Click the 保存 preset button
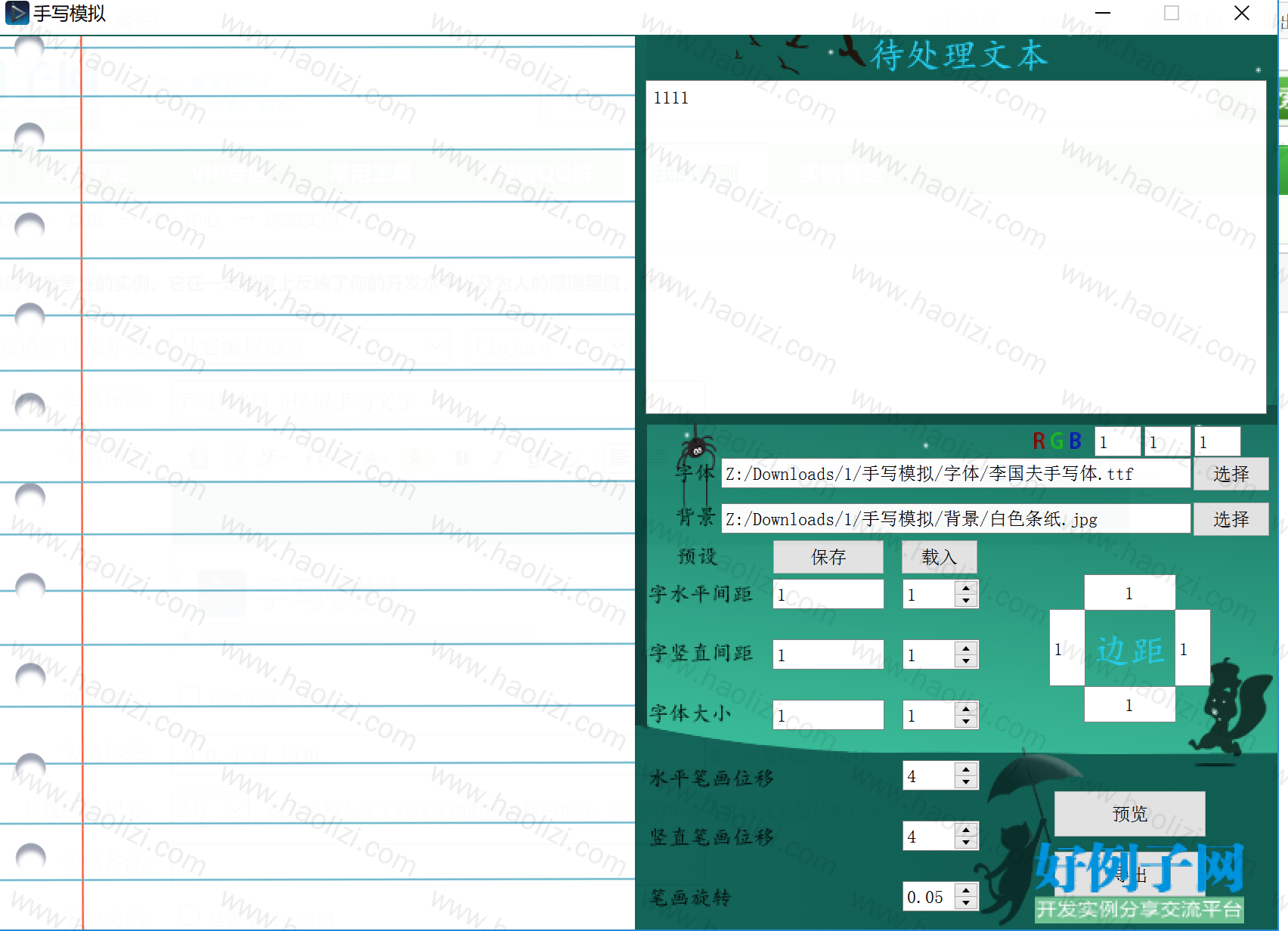The width and height of the screenshot is (1288, 931). (x=828, y=557)
